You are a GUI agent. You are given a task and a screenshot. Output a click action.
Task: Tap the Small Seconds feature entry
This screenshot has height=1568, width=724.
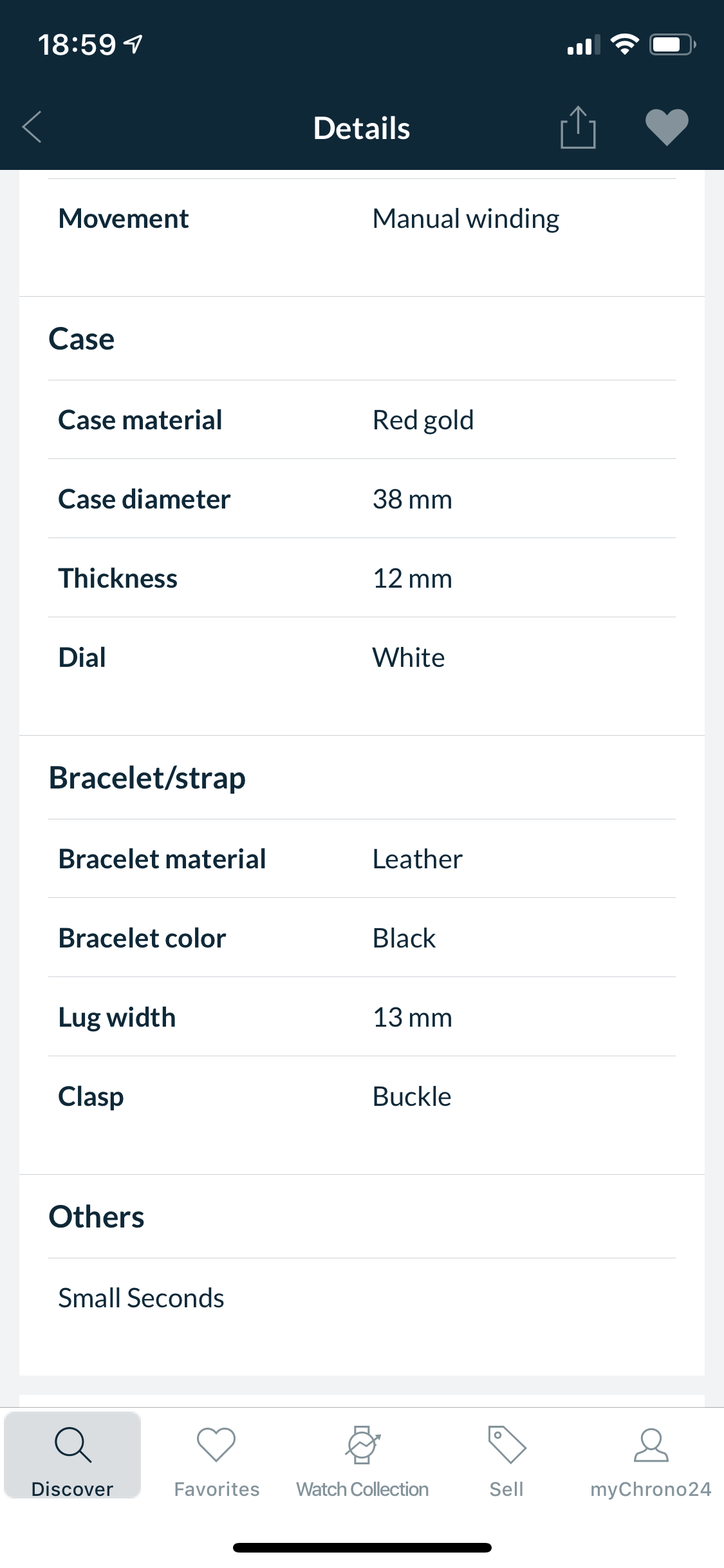[x=142, y=1298]
